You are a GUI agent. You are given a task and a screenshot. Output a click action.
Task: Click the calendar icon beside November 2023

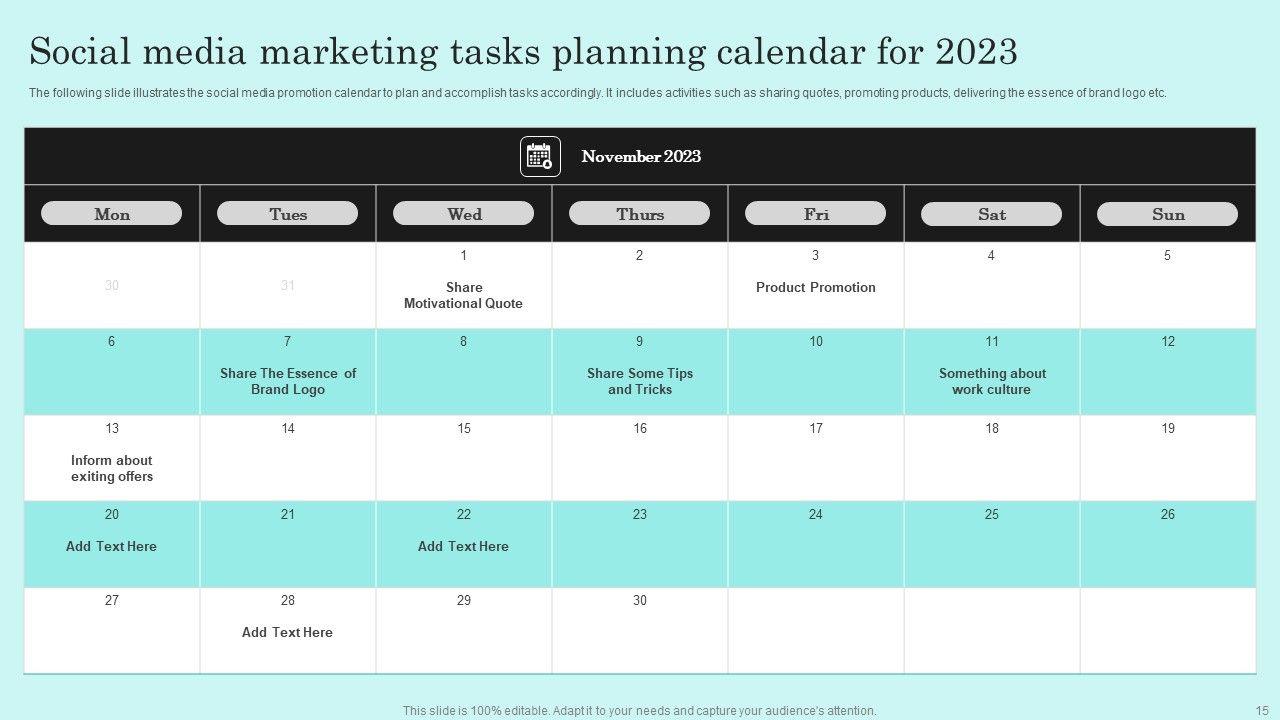point(540,157)
